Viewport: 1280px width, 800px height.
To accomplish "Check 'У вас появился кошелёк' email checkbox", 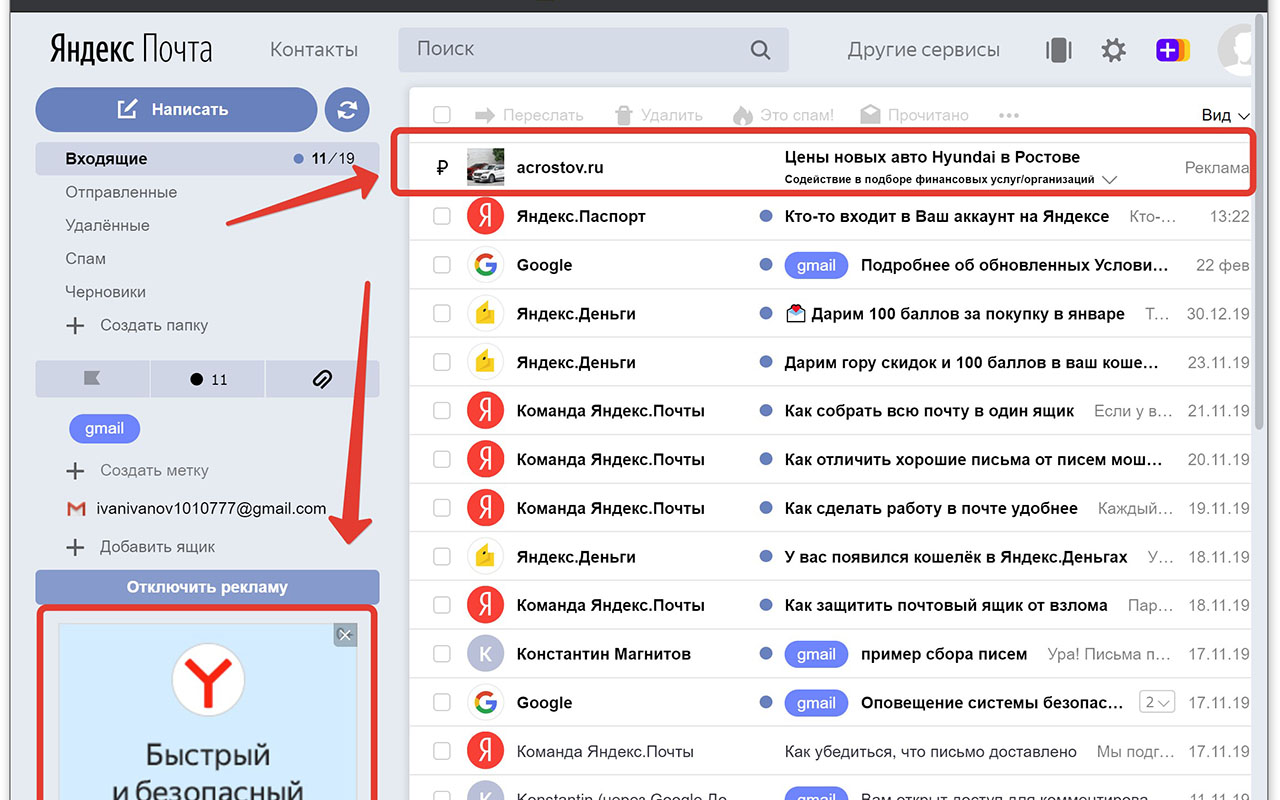I will [442, 557].
